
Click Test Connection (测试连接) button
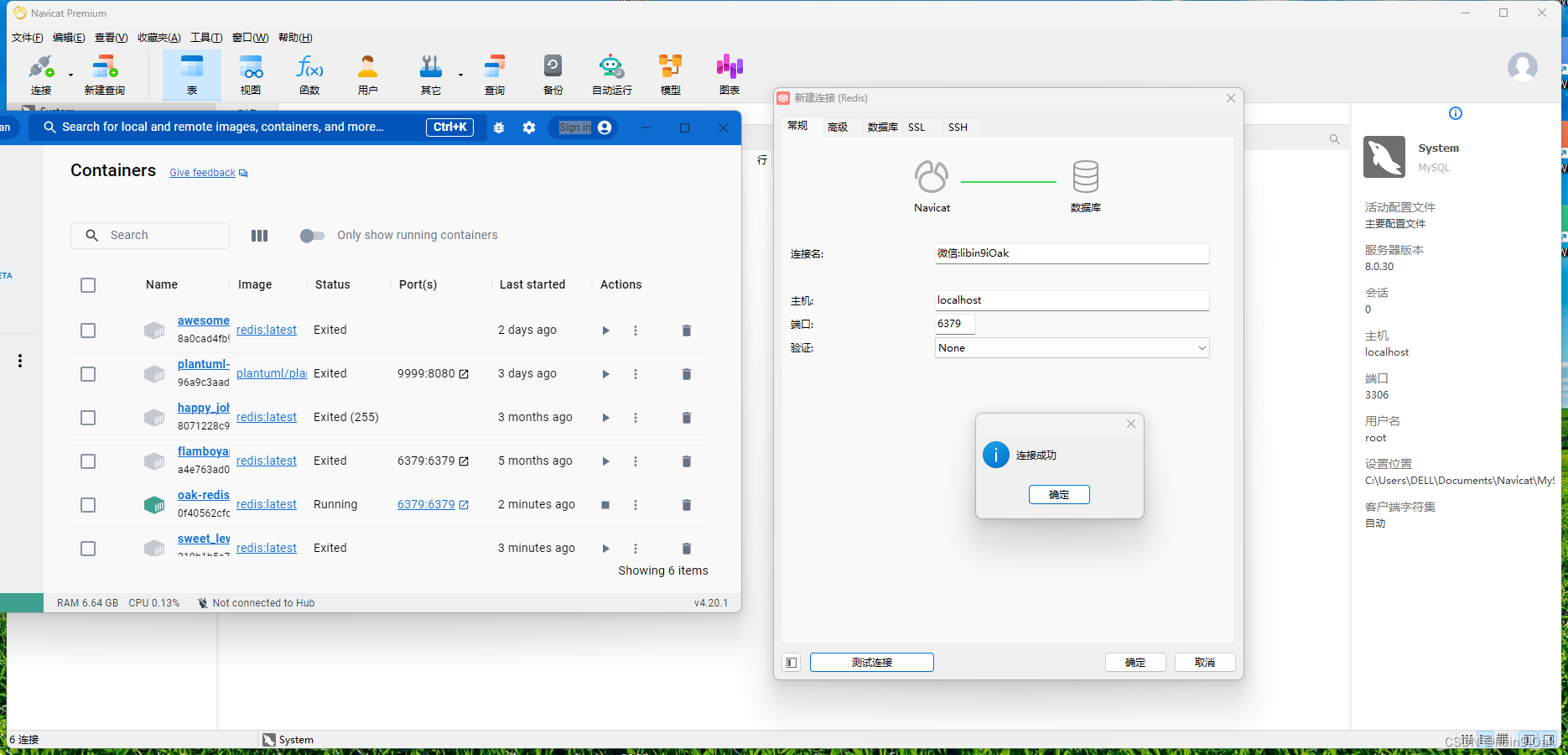click(x=872, y=663)
